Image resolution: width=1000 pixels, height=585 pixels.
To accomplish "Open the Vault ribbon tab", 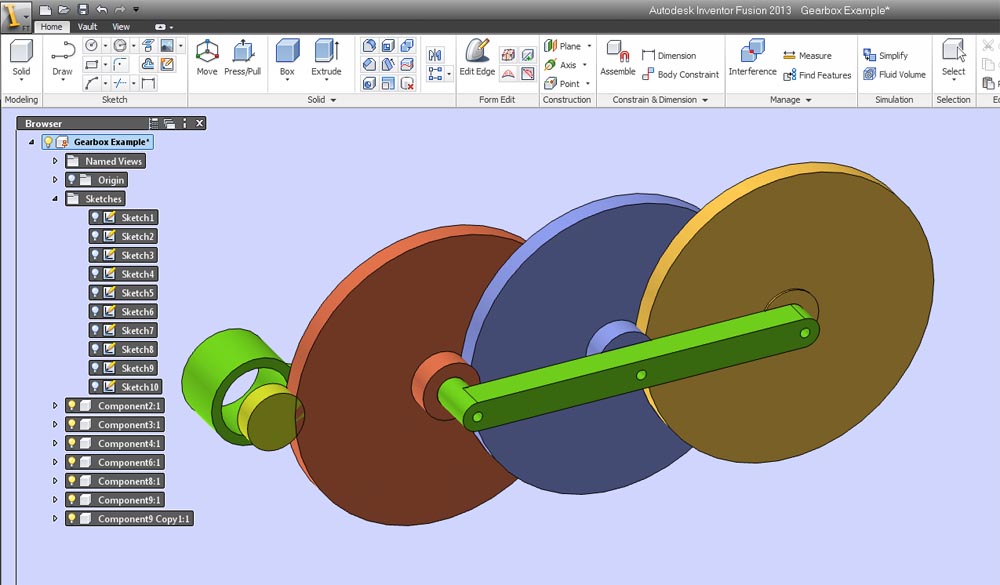I will [87, 27].
